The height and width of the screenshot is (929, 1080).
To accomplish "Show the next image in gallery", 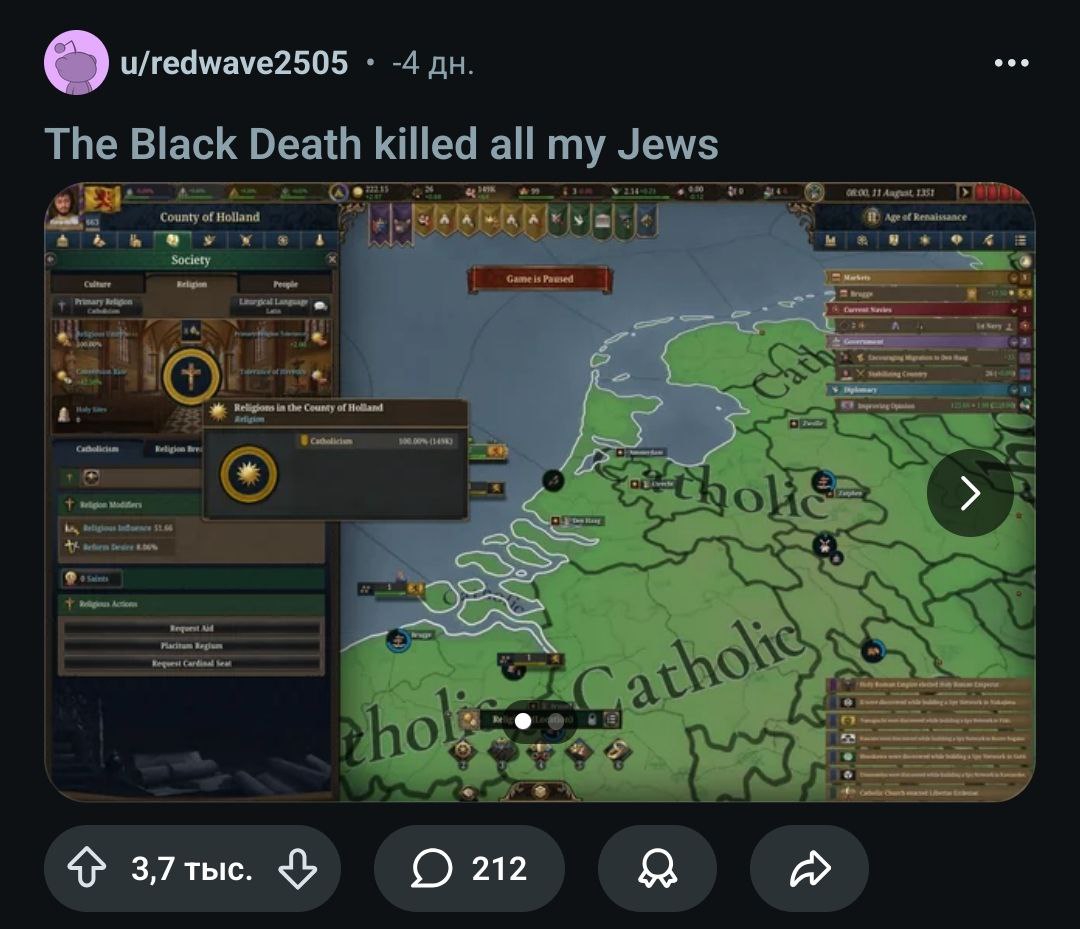I will 970,492.
